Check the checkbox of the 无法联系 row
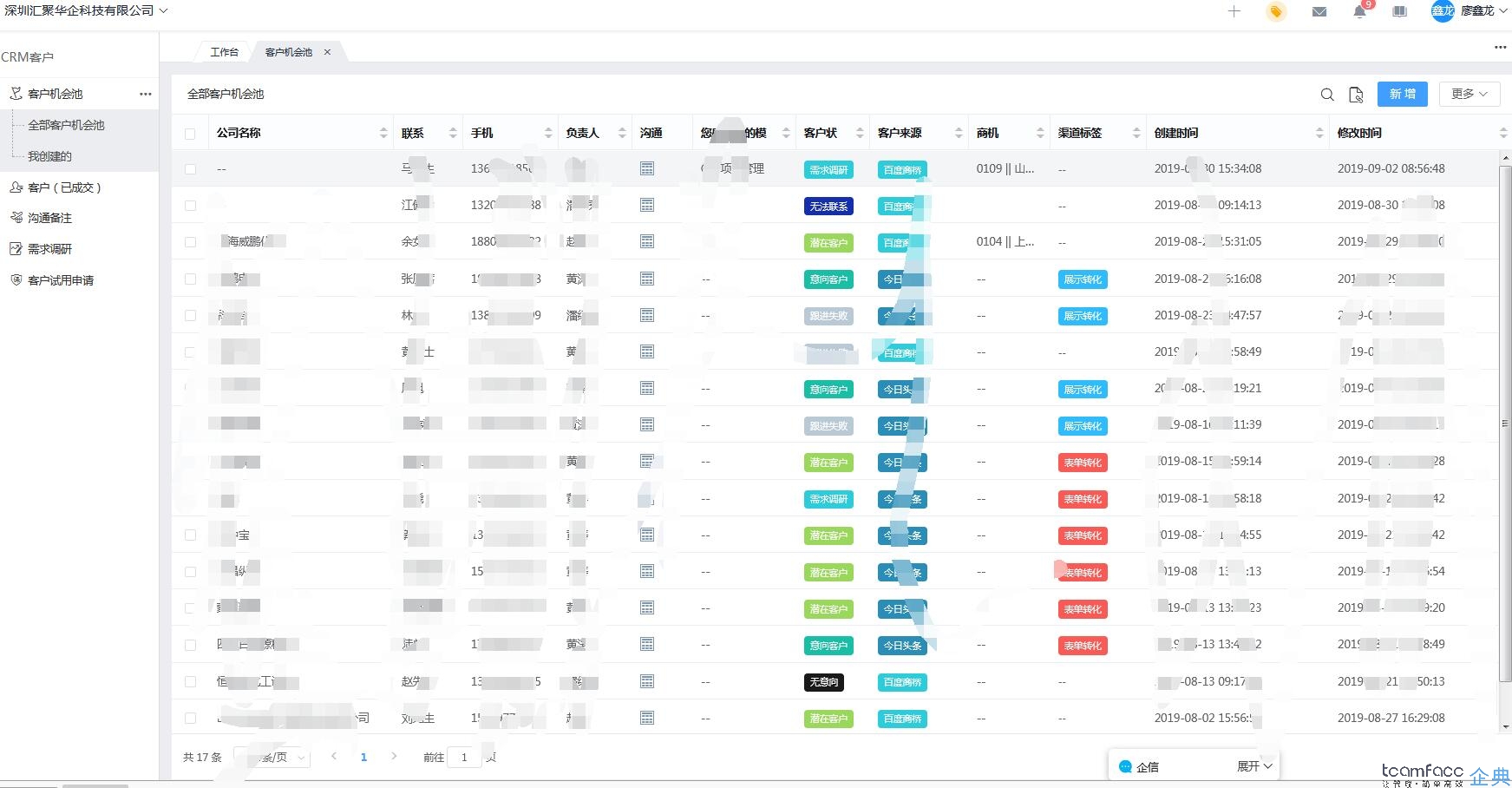1512x788 pixels. (x=190, y=206)
